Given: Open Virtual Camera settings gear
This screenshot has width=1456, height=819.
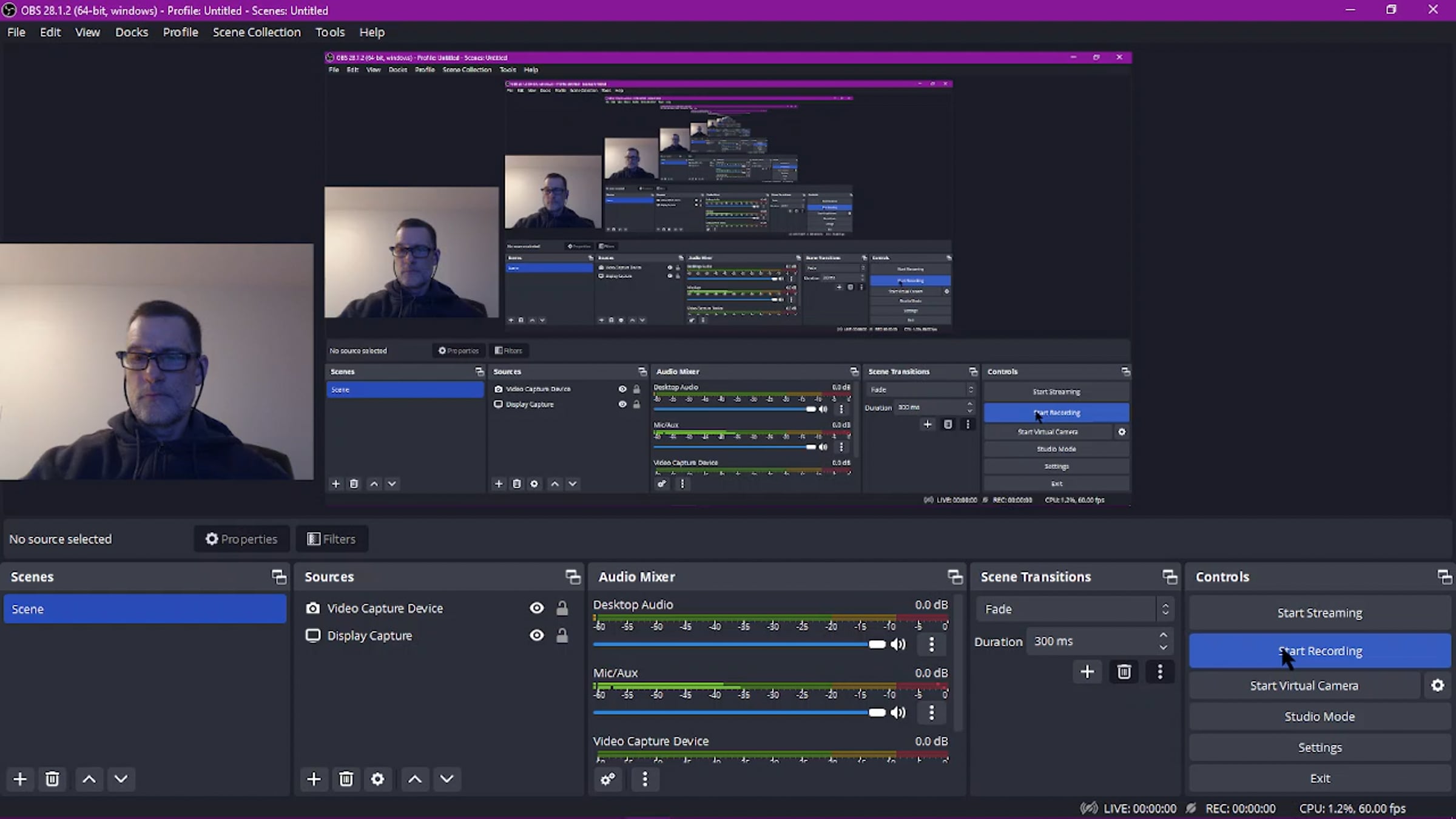Looking at the screenshot, I should coord(1437,686).
